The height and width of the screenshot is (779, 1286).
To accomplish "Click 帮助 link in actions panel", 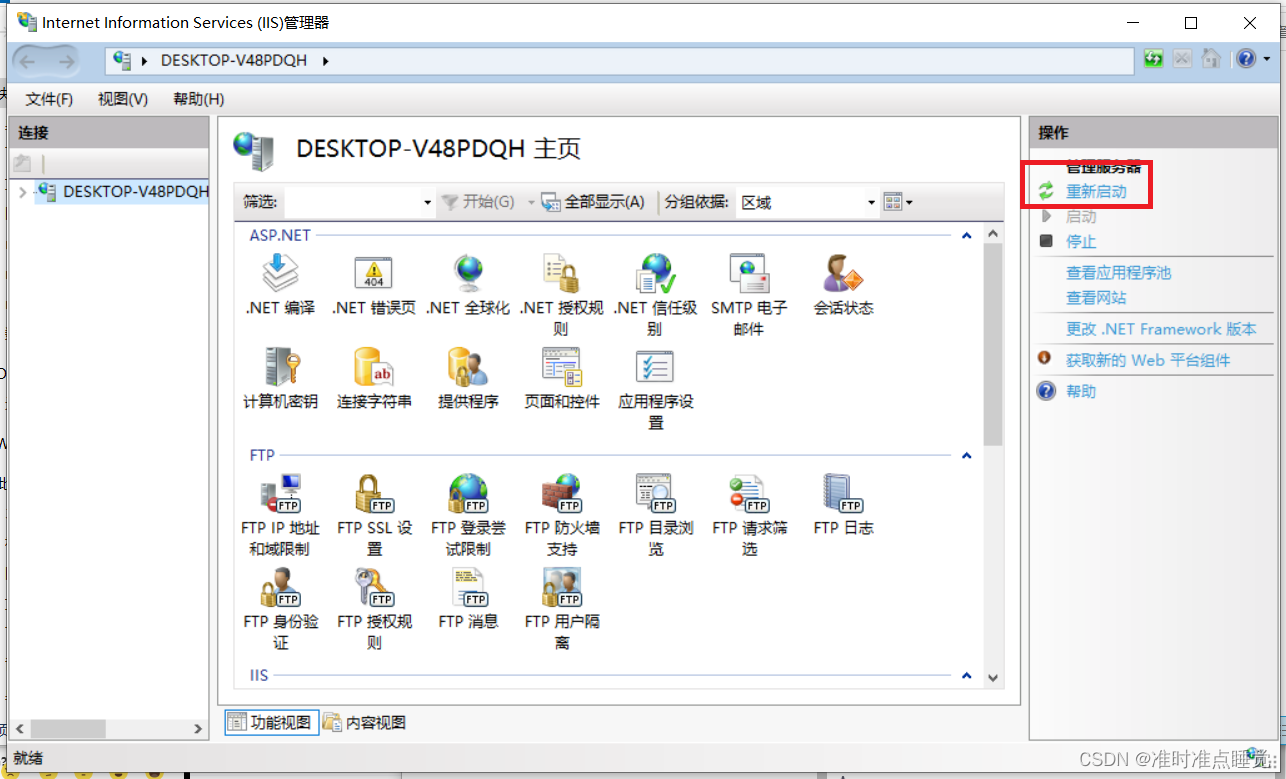I will click(x=1081, y=391).
